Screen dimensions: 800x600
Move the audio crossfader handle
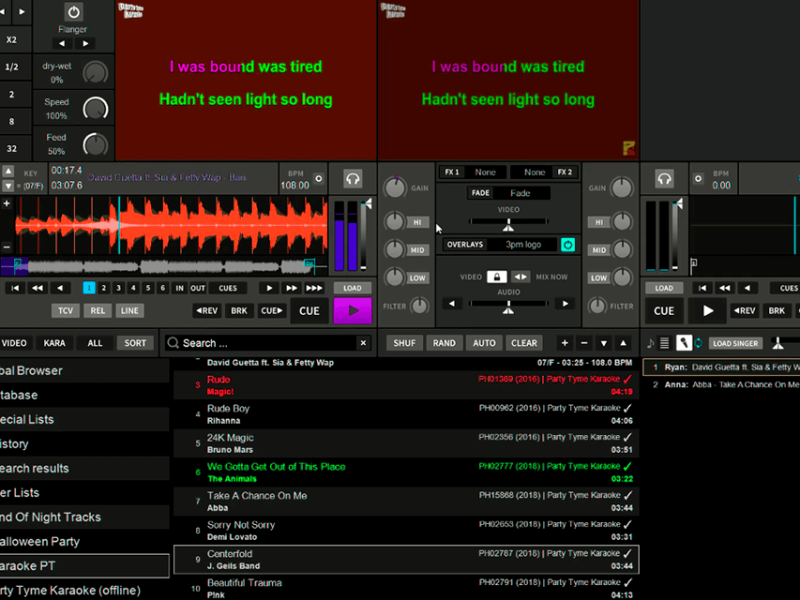pyautogui.click(x=508, y=307)
